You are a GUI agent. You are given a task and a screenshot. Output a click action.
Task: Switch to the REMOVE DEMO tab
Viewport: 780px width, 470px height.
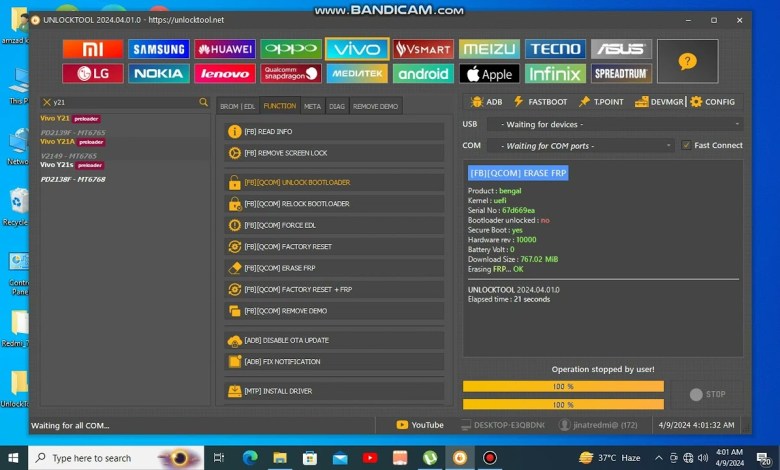pos(376,106)
